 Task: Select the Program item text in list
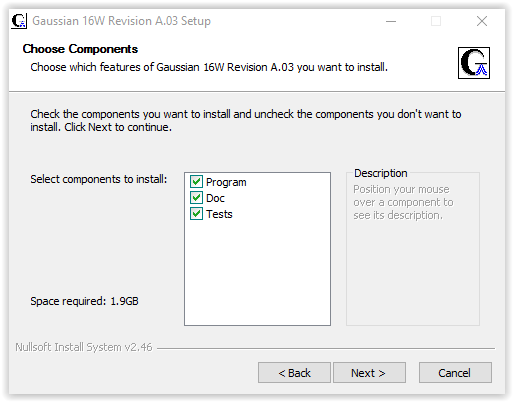pyautogui.click(x=226, y=182)
